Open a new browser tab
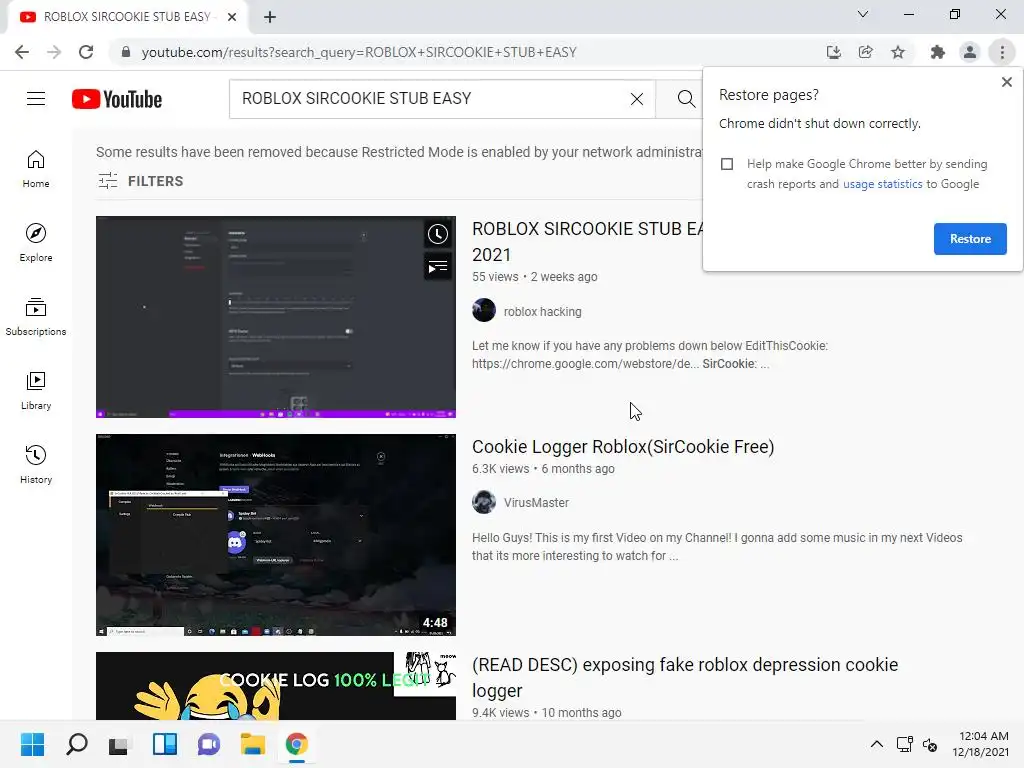 pos(270,18)
